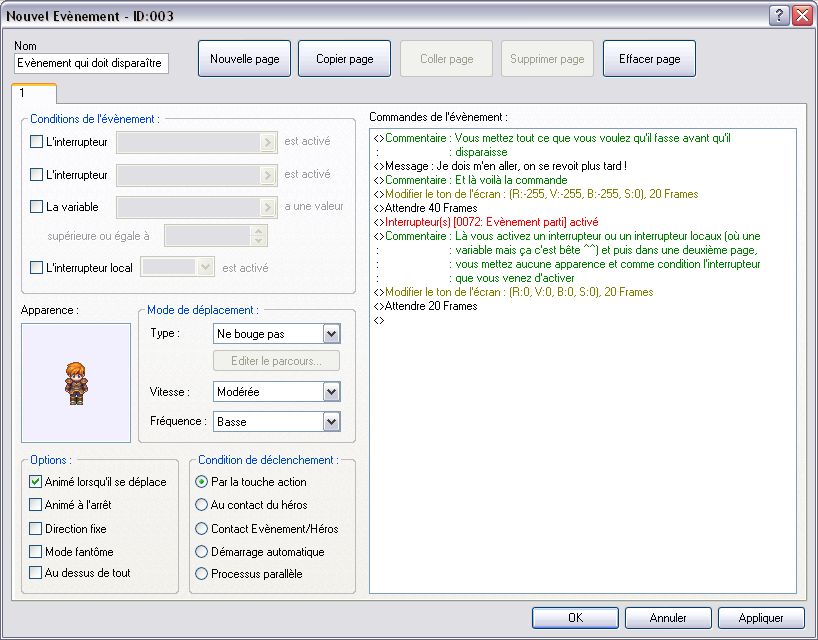Click the Nouvelle page button

pos(244,59)
